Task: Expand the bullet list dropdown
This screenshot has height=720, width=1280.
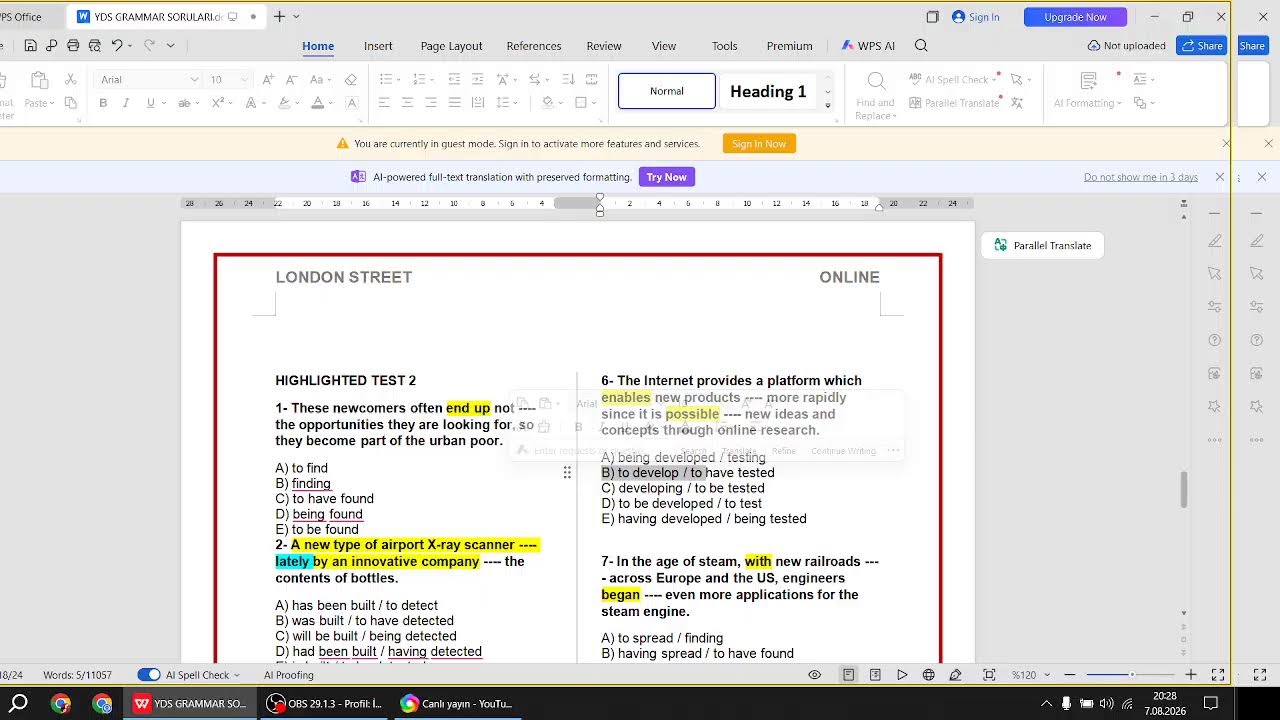Action: point(400,80)
